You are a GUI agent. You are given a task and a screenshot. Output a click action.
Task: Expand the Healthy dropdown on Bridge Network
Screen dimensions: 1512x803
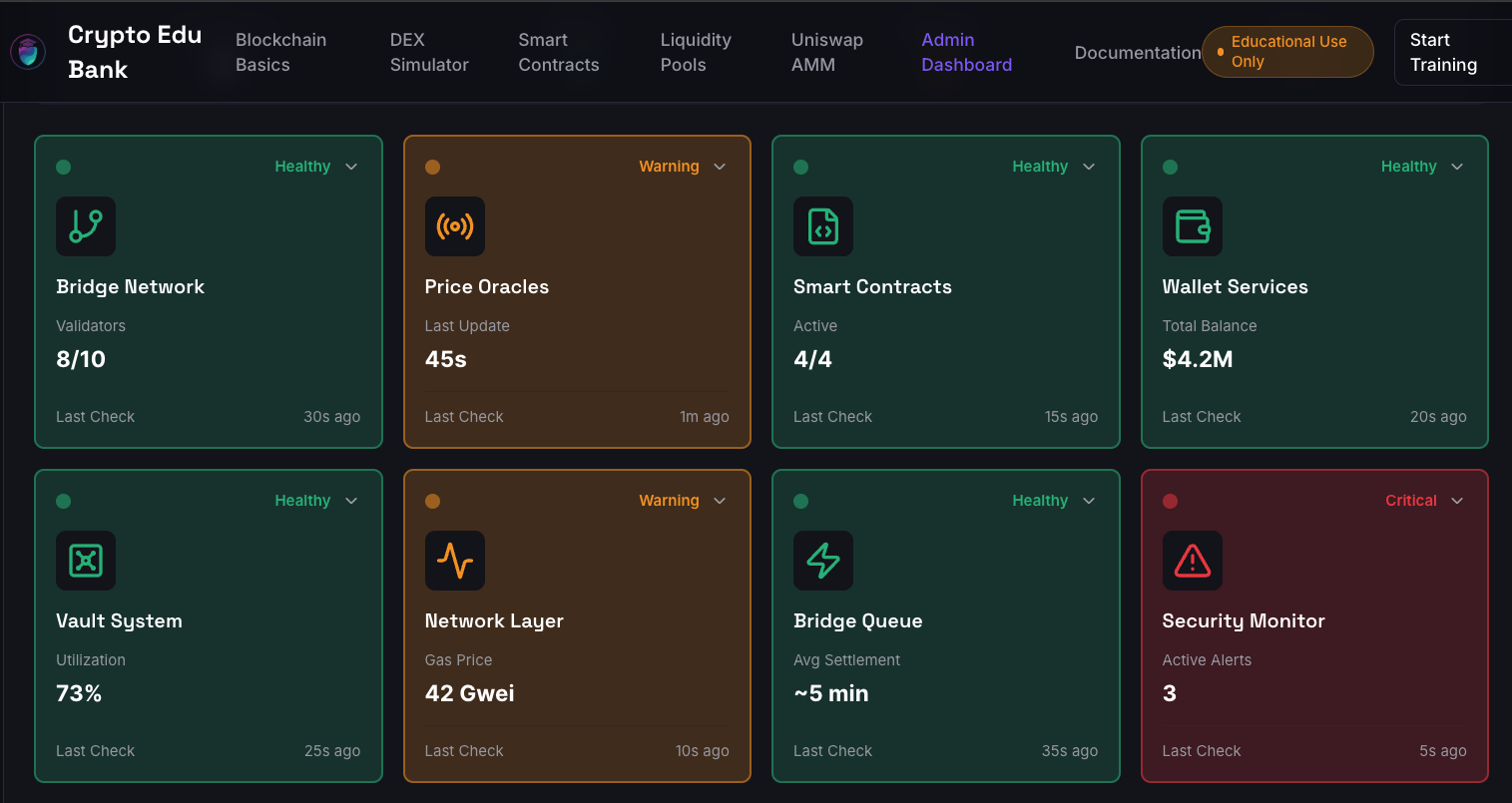tap(351, 167)
